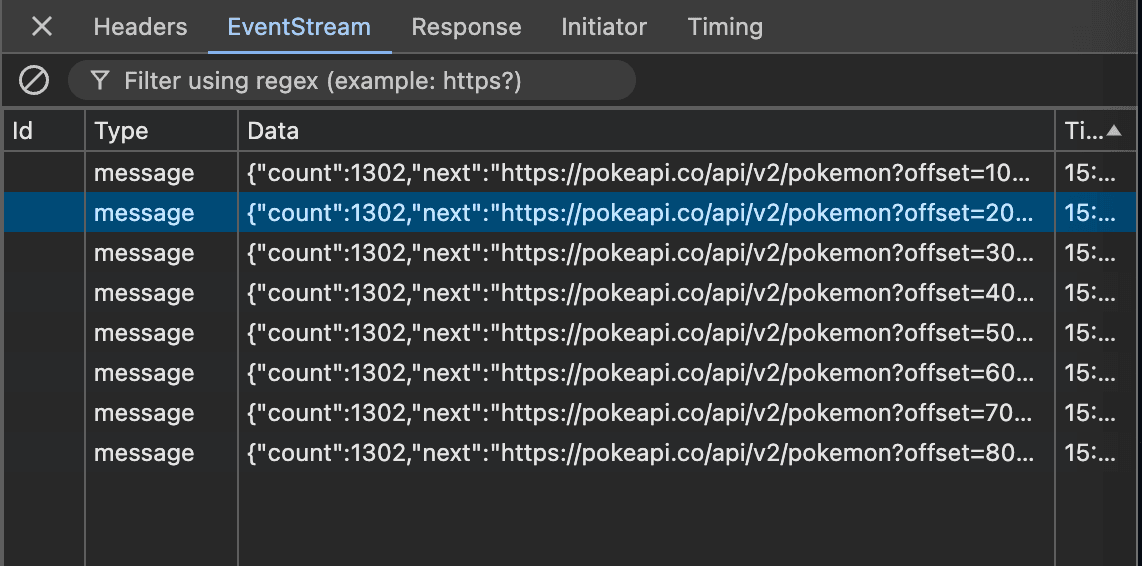Switch to the Response tab
The image size is (1142, 566).
pyautogui.click(x=466, y=27)
